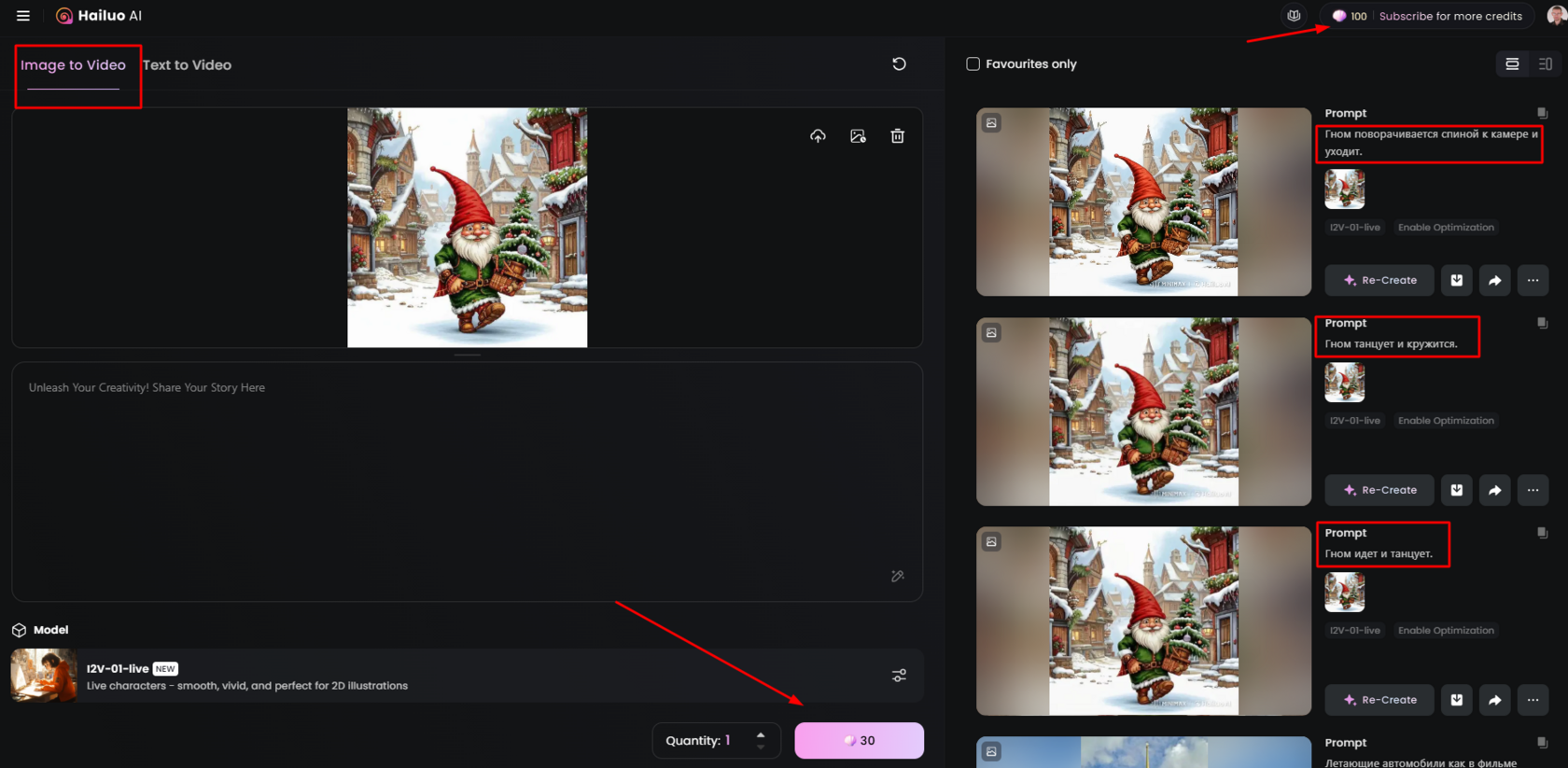
Task: Open model settings with the sliders icon
Action: [899, 676]
